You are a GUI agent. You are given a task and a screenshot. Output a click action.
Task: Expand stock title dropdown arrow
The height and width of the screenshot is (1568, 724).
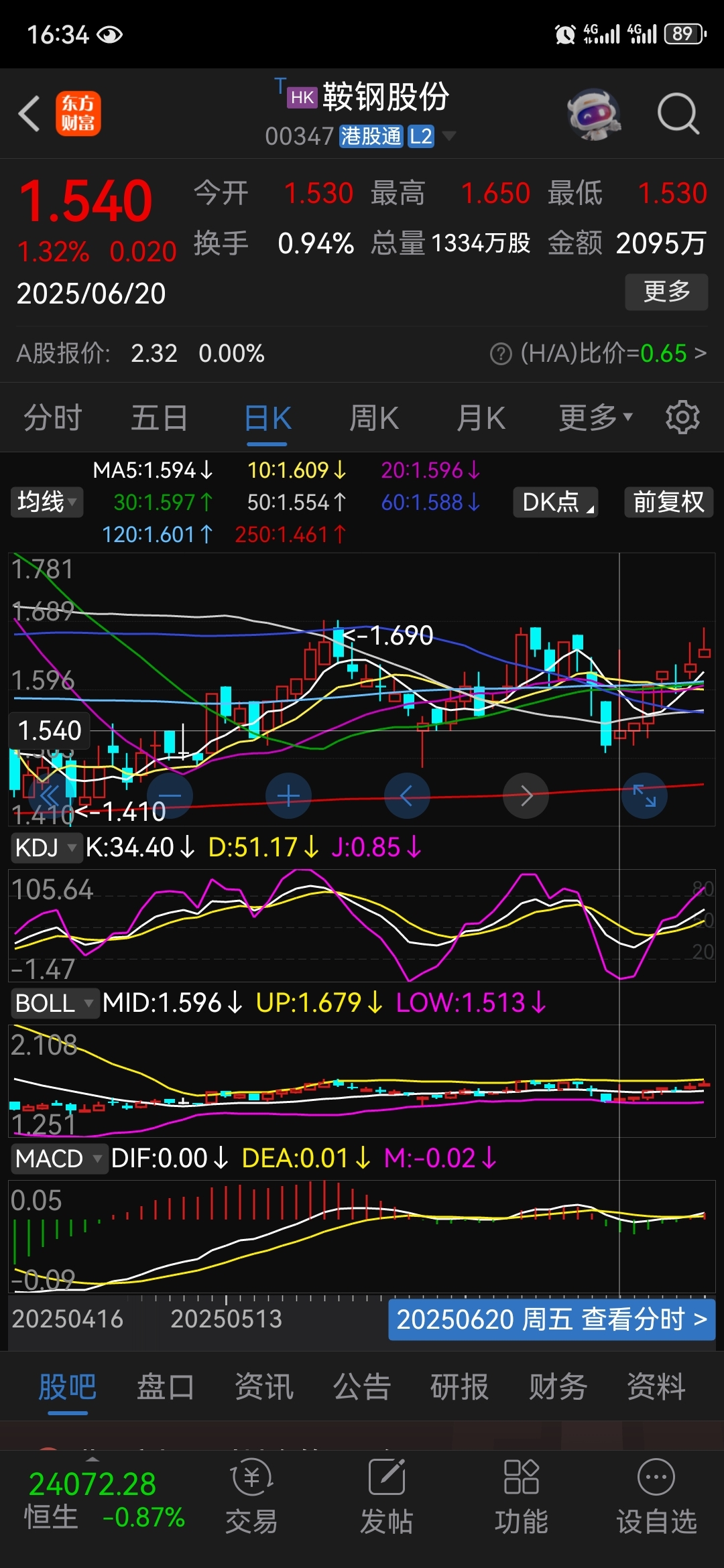[x=448, y=136]
